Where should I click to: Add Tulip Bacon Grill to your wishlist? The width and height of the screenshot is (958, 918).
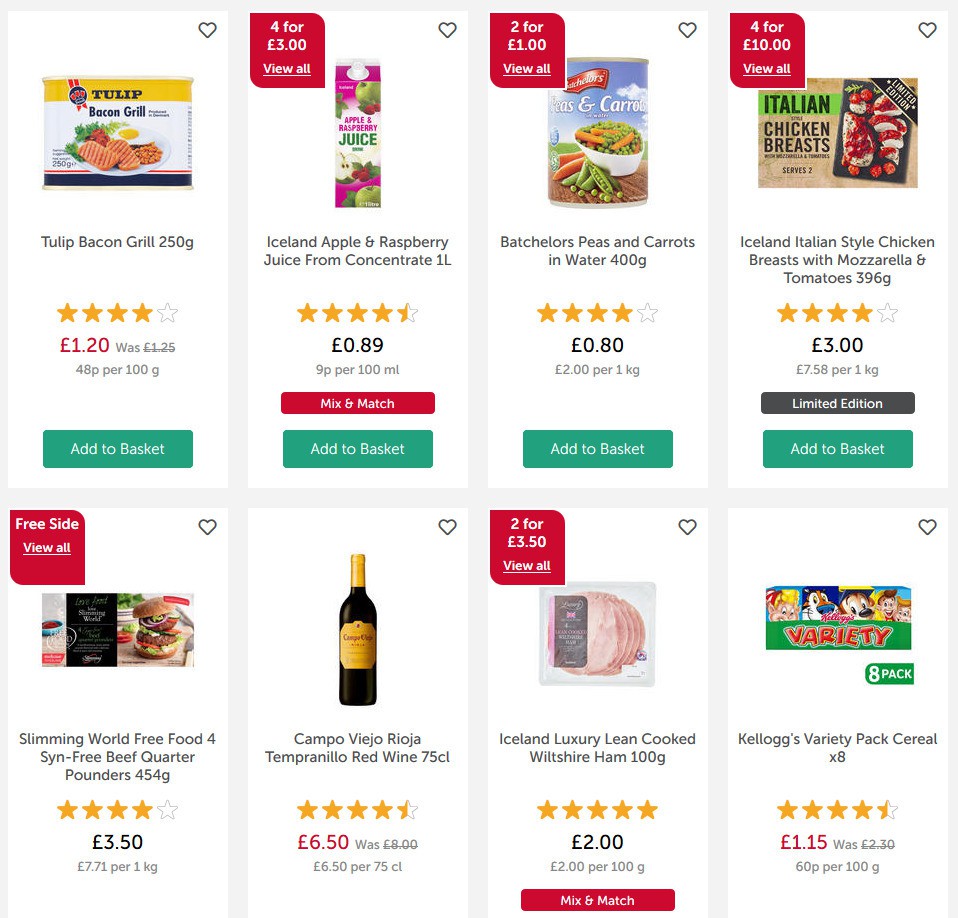coord(207,30)
